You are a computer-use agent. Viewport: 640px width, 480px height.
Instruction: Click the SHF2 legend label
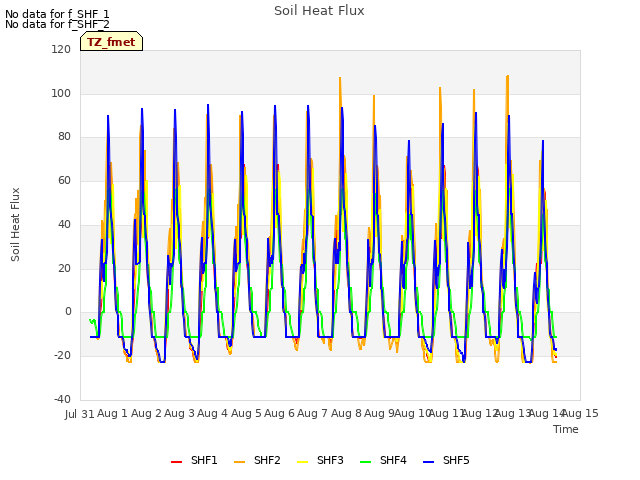267,460
